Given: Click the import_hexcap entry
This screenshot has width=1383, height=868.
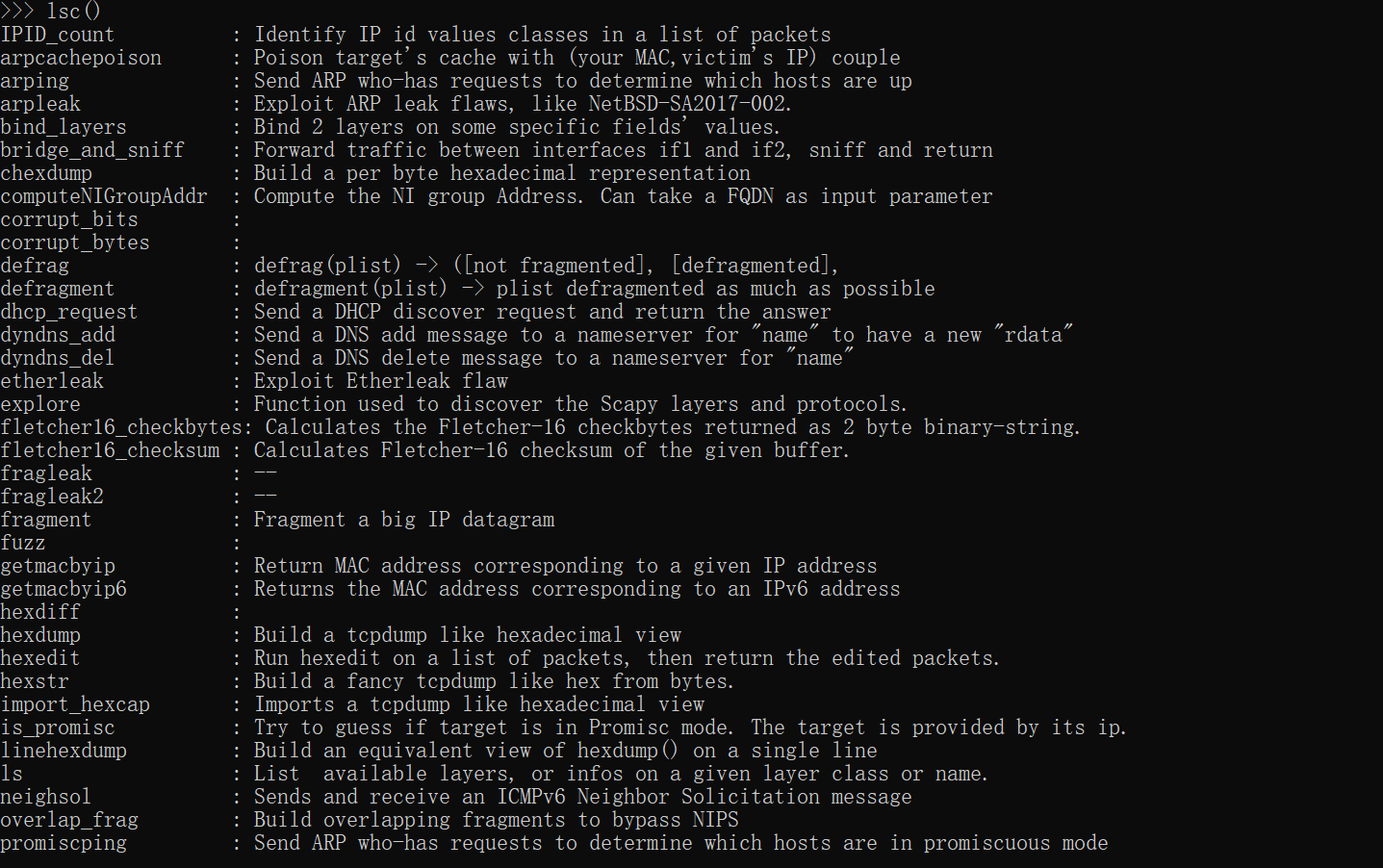Looking at the screenshot, I should click(x=75, y=704).
